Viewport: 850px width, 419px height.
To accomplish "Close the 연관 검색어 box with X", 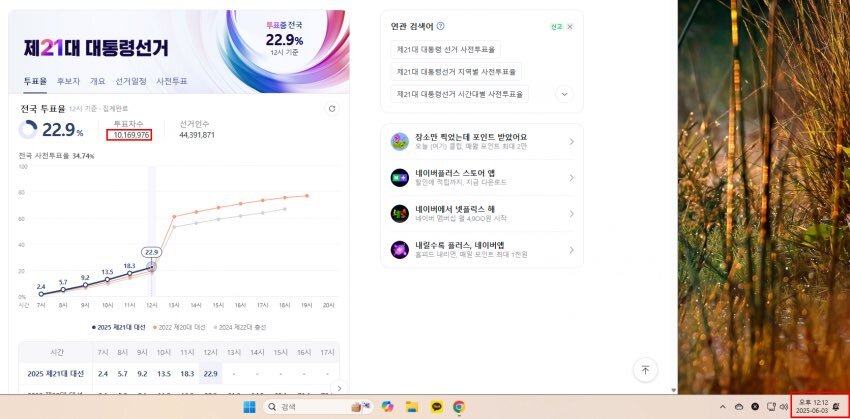I will click(x=570, y=27).
